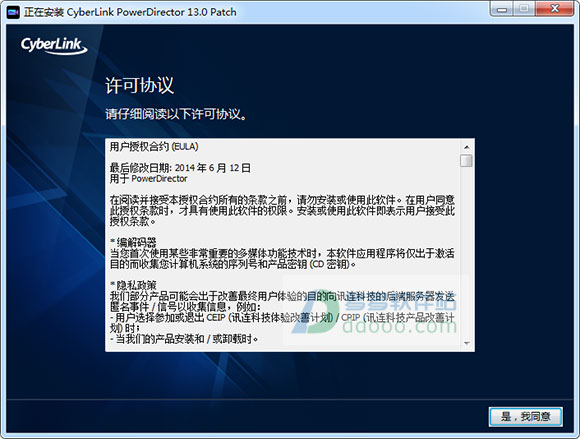Image resolution: width=580 pixels, height=439 pixels.
Task: Click the 是，我同意 agree button
Action: click(526, 417)
